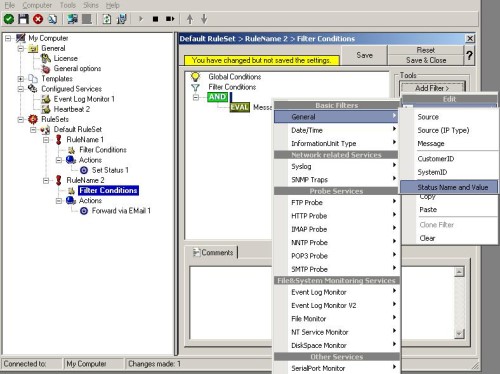Screen dimensions: 500x374
Task: Open the Date/Time filter submenu
Action: click(x=336, y=130)
